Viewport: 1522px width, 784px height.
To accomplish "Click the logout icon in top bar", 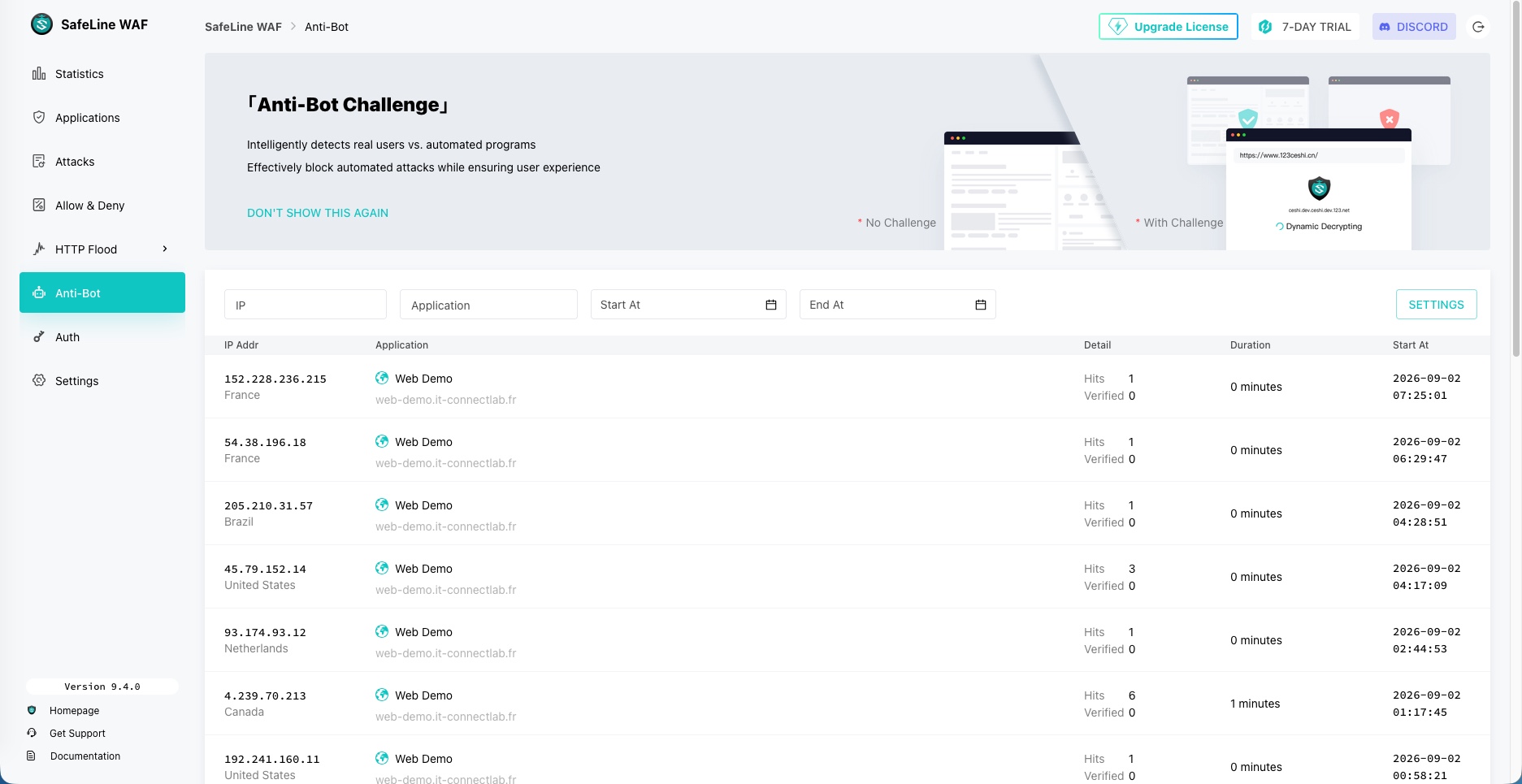I will click(x=1478, y=27).
